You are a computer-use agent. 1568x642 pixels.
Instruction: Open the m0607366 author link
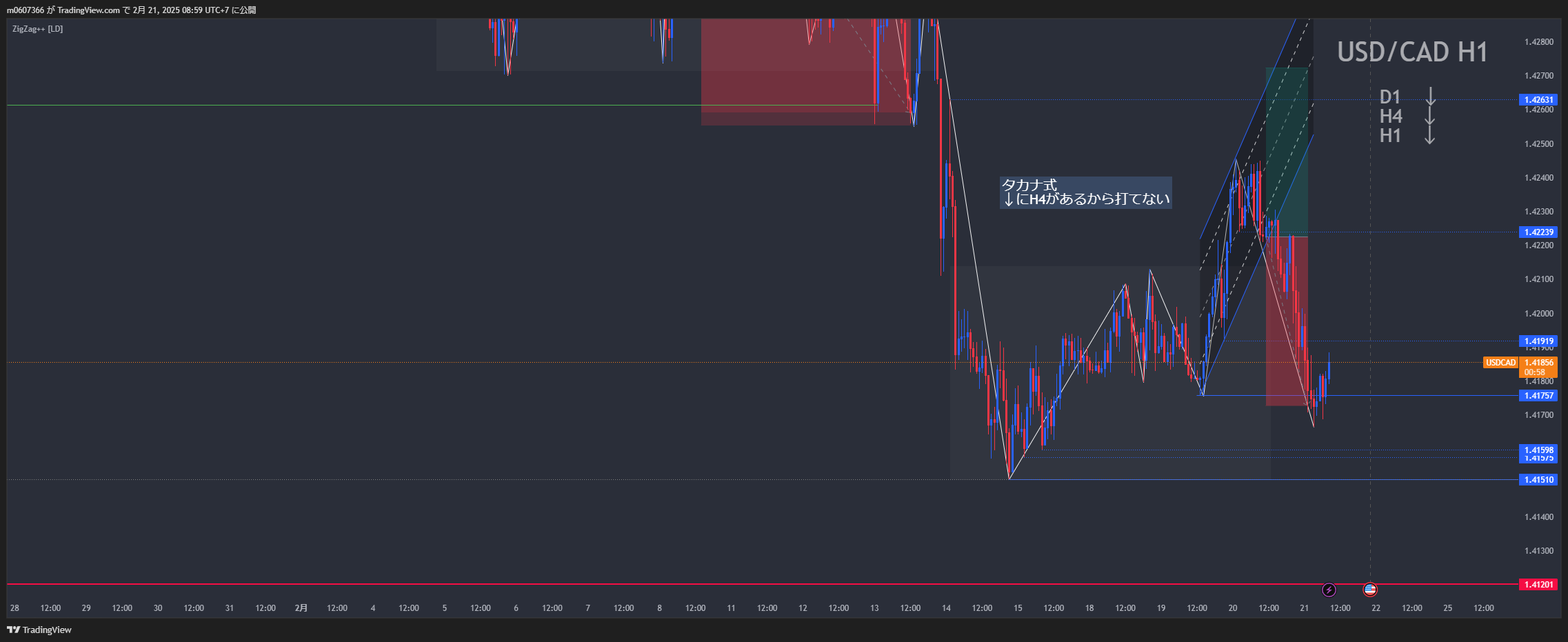(x=26, y=10)
